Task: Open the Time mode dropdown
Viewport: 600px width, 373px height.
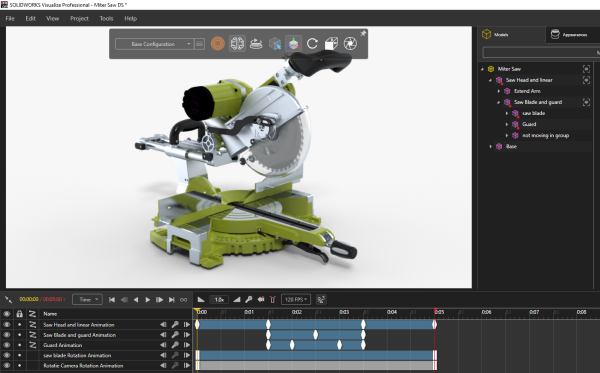Action: click(88, 300)
